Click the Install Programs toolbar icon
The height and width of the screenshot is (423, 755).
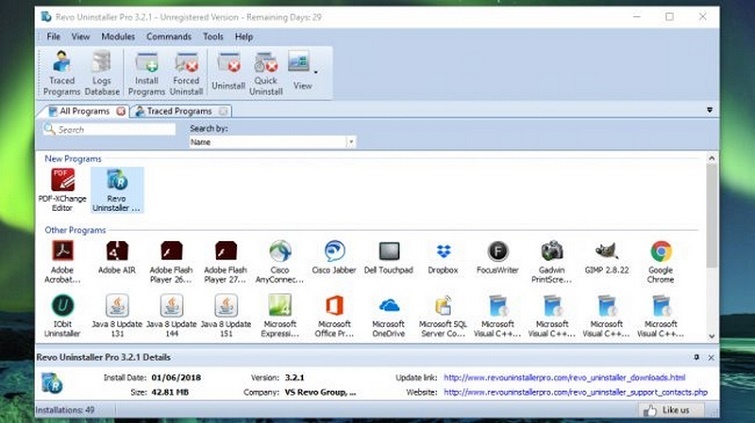146,72
